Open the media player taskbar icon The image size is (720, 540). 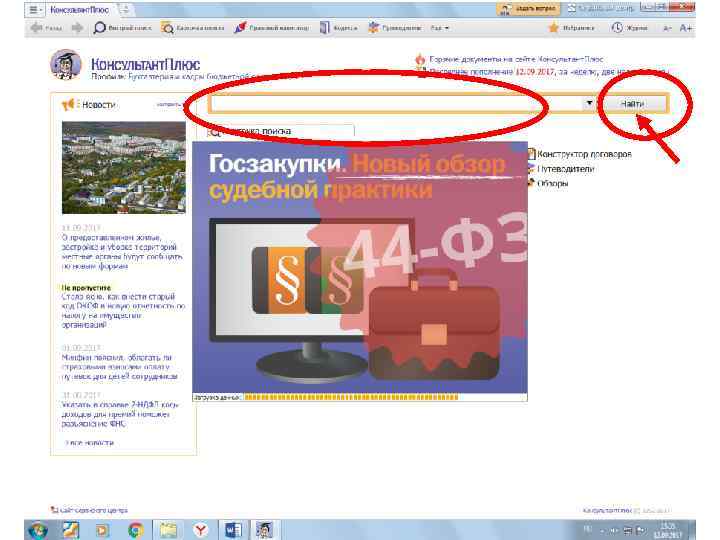tap(102, 530)
